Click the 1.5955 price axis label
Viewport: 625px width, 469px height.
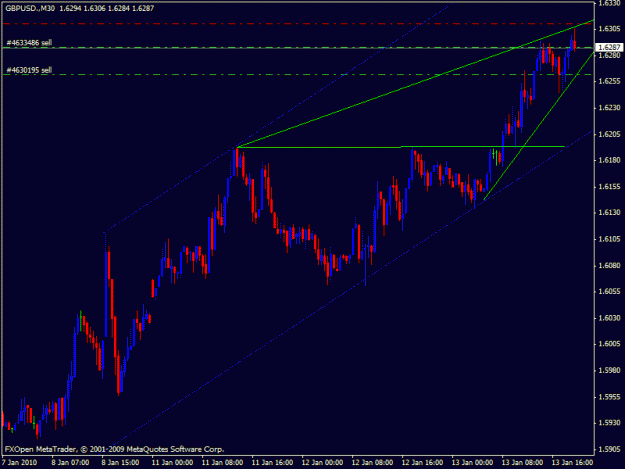(609, 397)
